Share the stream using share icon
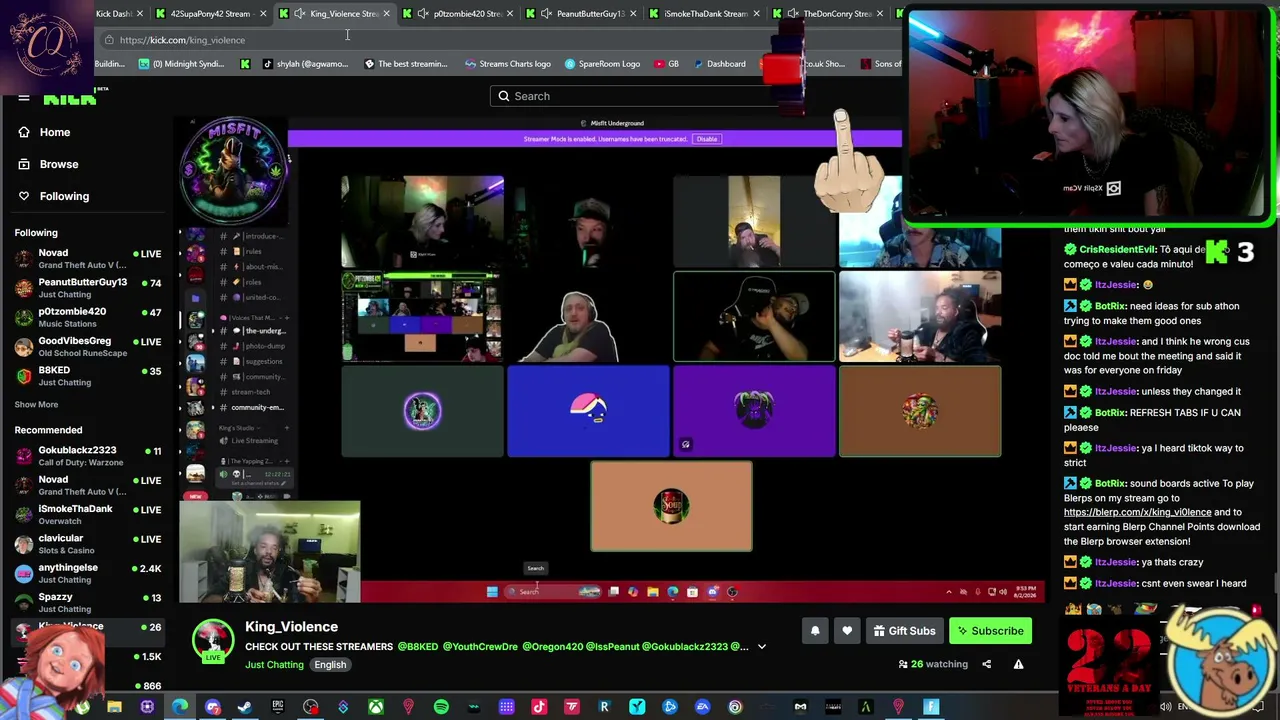 [x=986, y=664]
